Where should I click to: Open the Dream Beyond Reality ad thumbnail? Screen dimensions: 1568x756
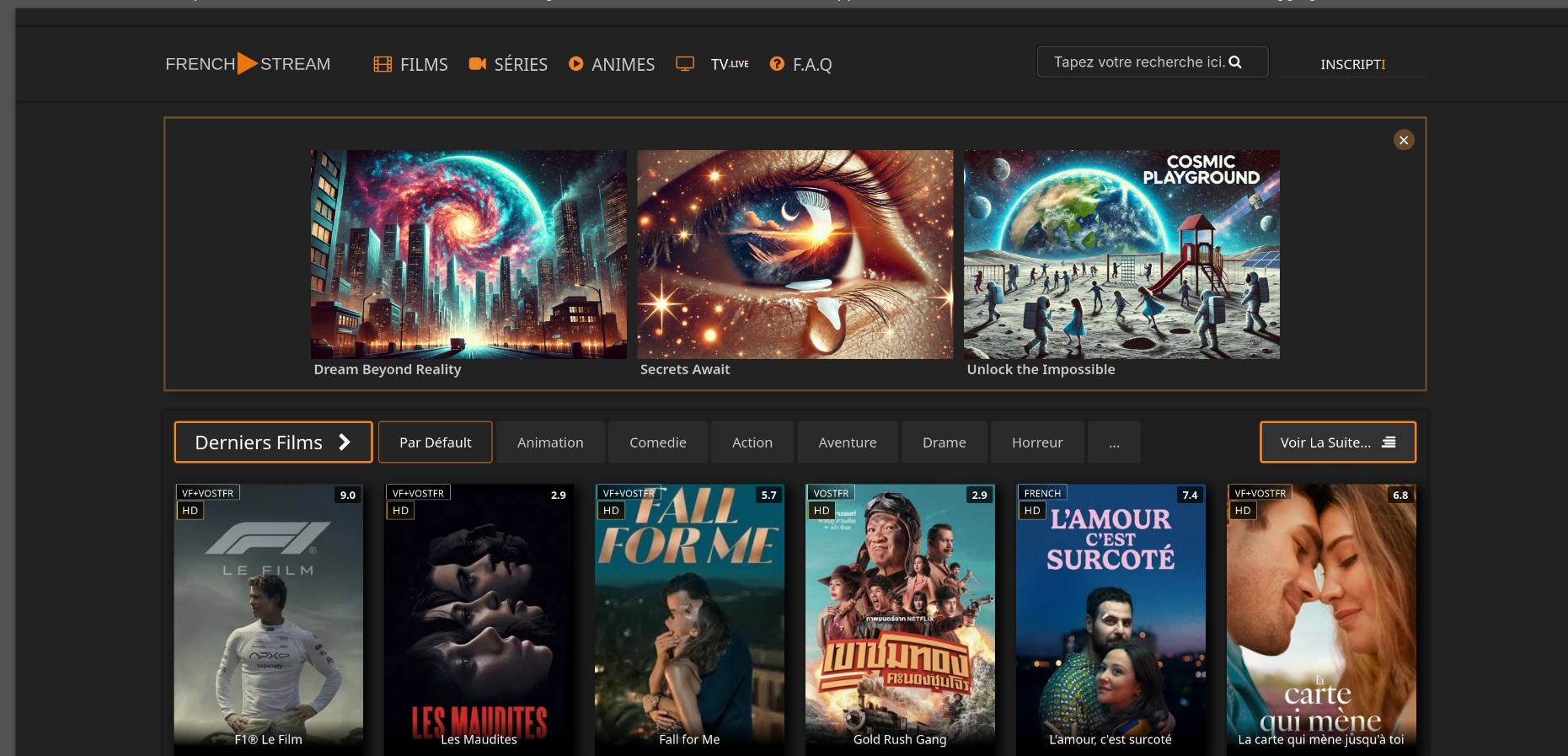pos(468,255)
